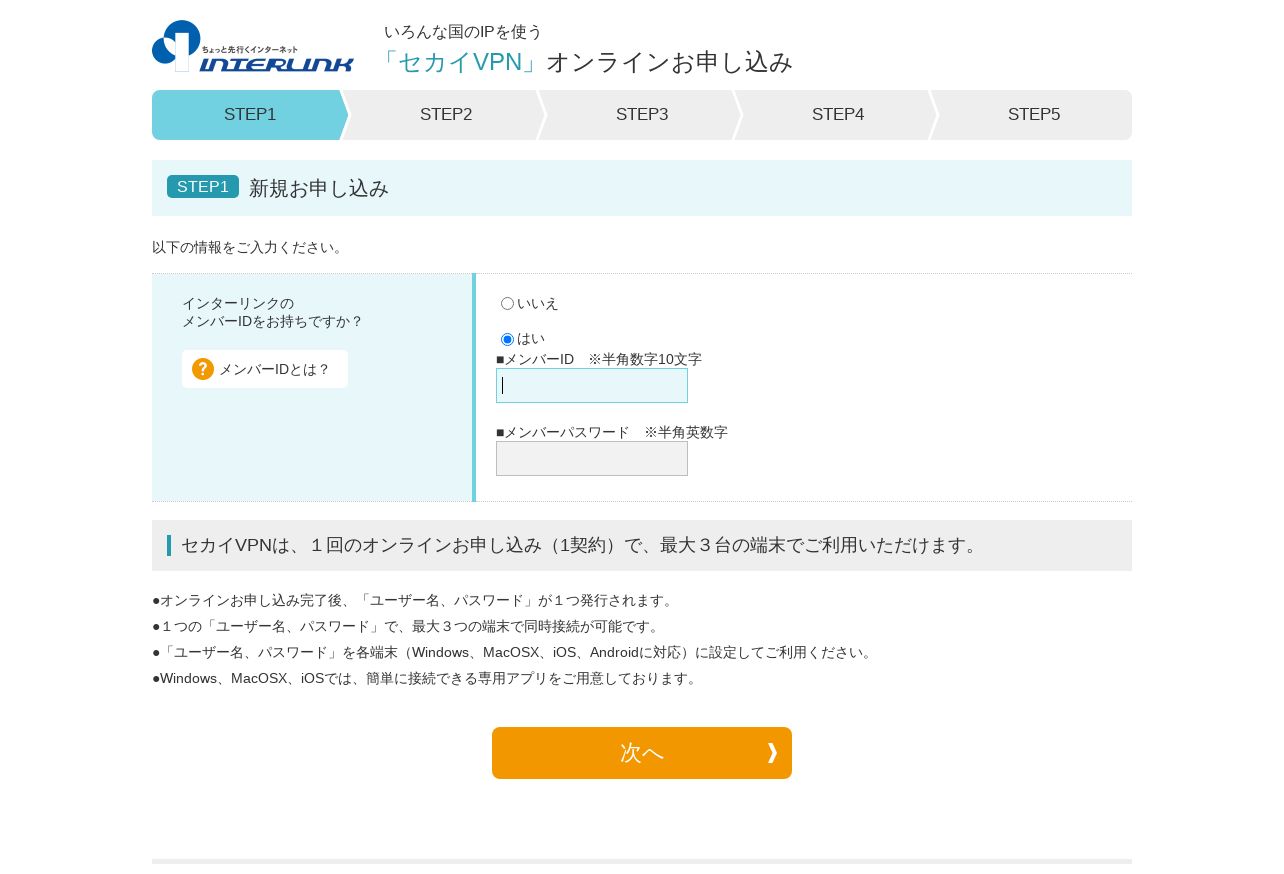
Task: Click the Interlink logo
Action: (x=253, y=46)
